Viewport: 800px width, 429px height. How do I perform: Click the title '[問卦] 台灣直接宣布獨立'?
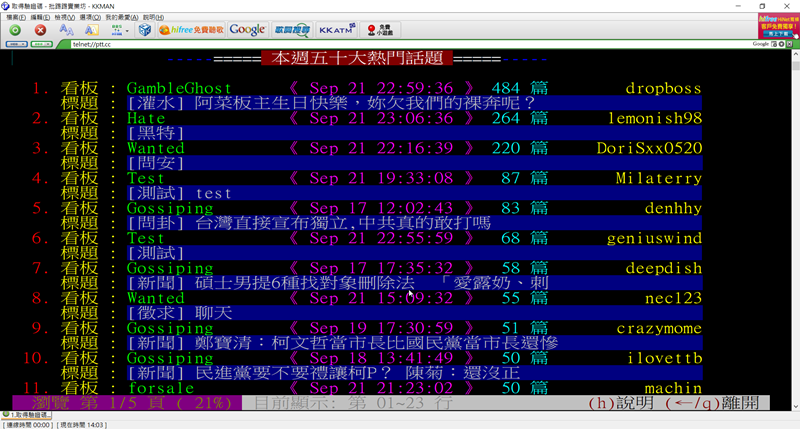309,223
